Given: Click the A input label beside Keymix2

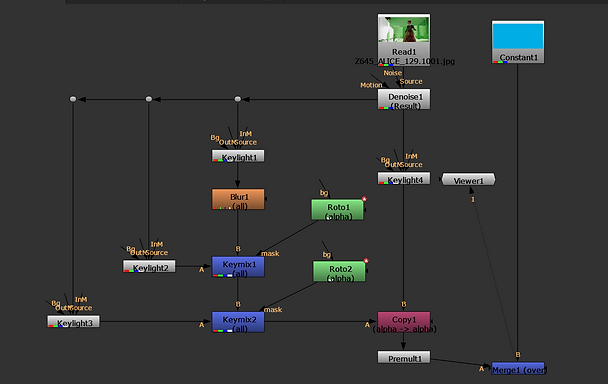Looking at the screenshot, I should [x=201, y=325].
